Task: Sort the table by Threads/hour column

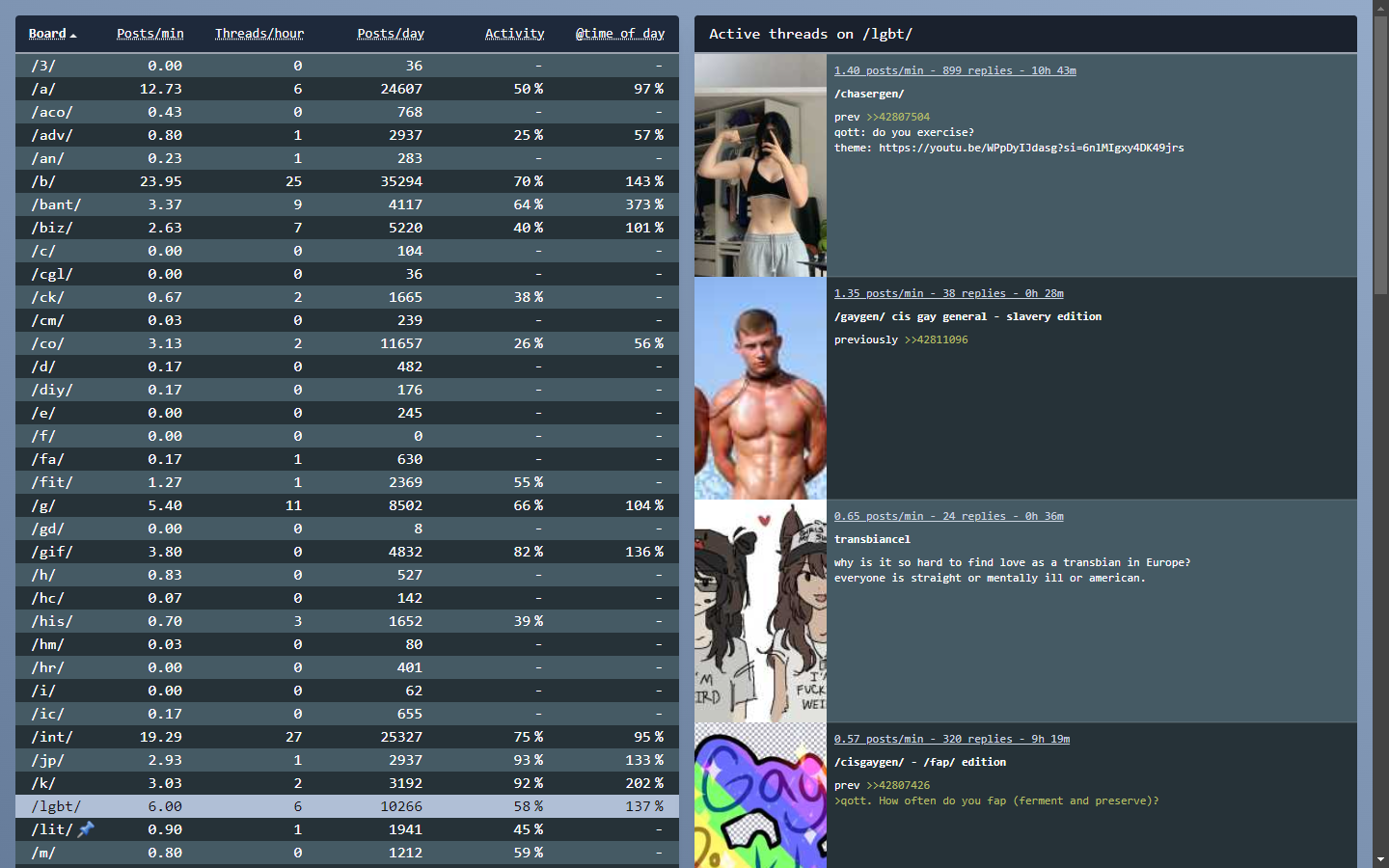Action: coord(259,34)
